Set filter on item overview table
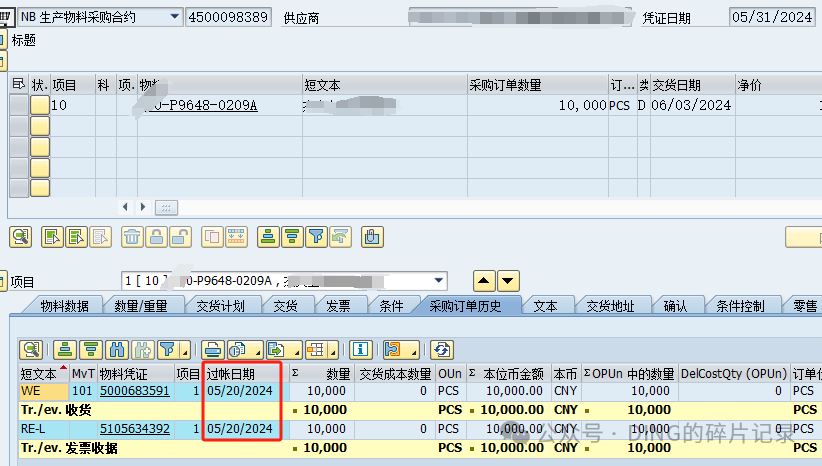 coord(316,237)
